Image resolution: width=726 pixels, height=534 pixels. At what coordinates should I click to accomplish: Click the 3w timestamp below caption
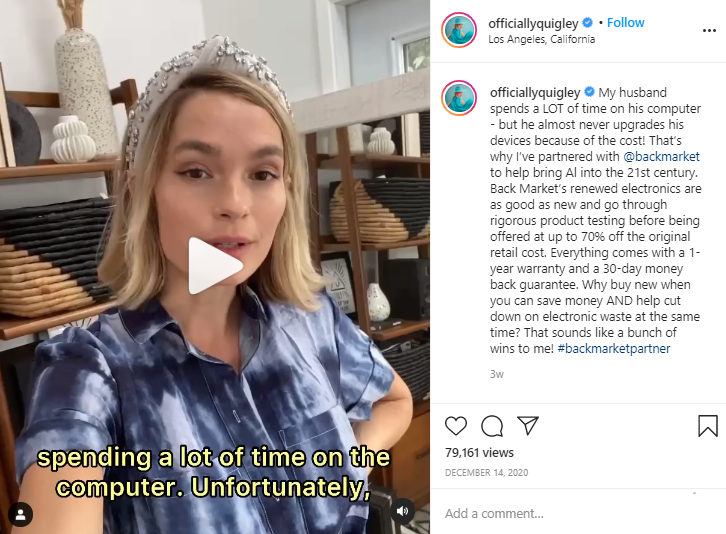point(497,374)
